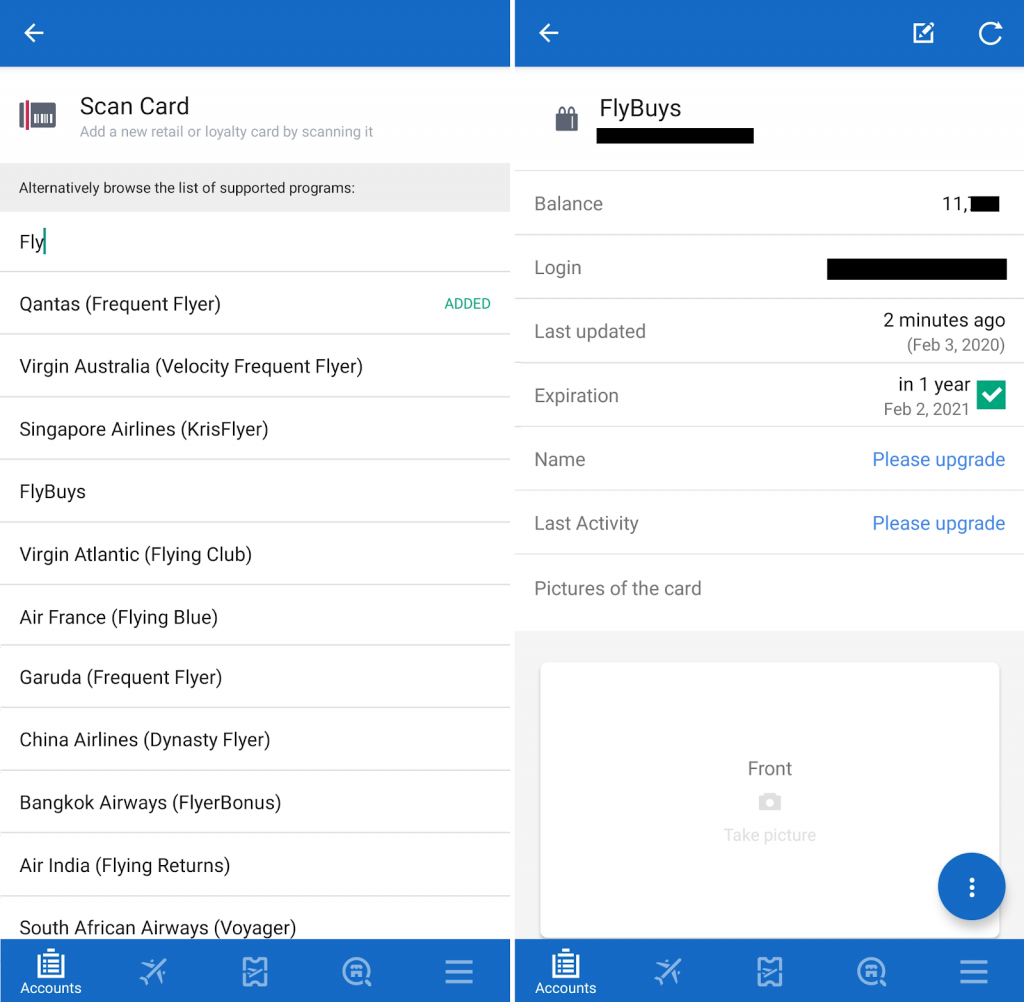Open the bookings ticket tab in left screen
This screenshot has width=1024, height=1002.
pyautogui.click(x=255, y=971)
